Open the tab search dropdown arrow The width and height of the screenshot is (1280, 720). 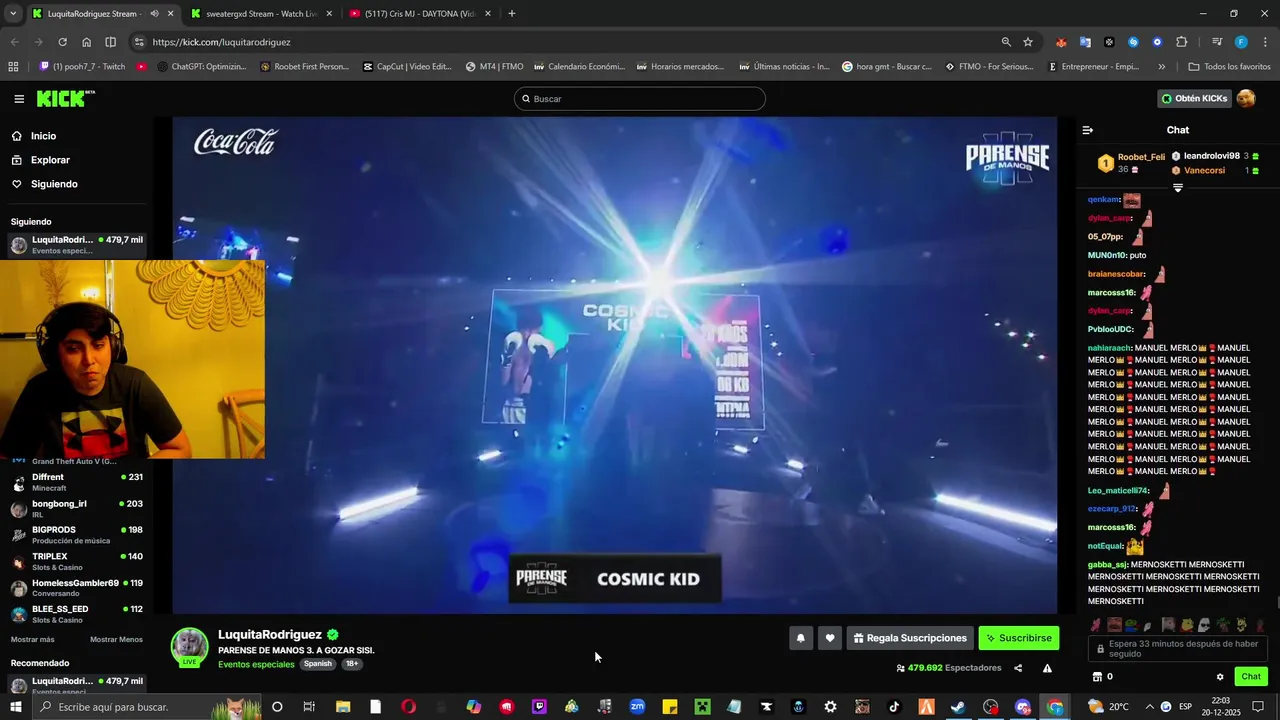13,14
